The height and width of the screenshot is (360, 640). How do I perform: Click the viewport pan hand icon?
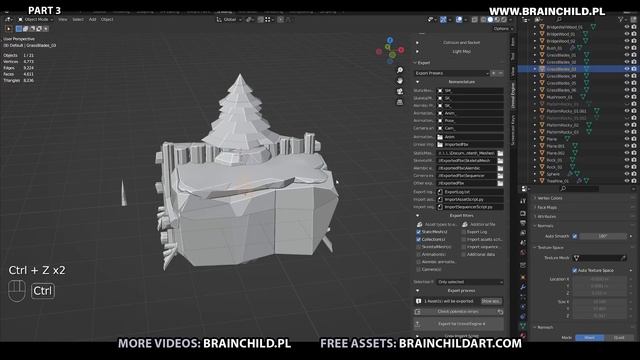[x=400, y=81]
